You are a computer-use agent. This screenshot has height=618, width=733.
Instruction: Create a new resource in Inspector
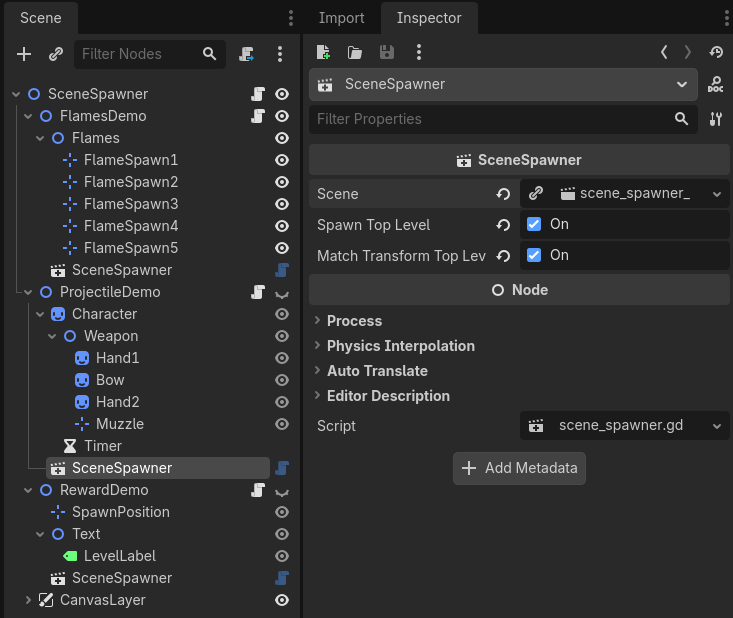pos(323,52)
